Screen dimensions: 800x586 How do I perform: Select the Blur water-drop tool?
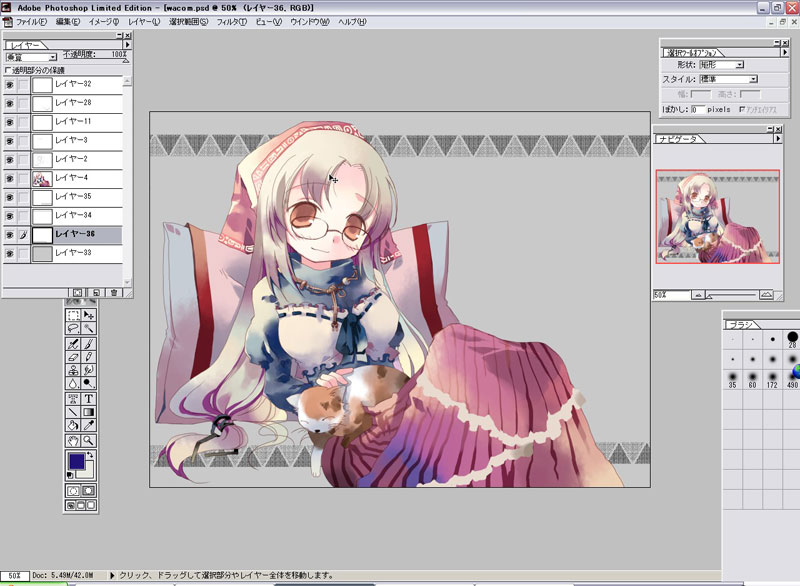tap(73, 383)
